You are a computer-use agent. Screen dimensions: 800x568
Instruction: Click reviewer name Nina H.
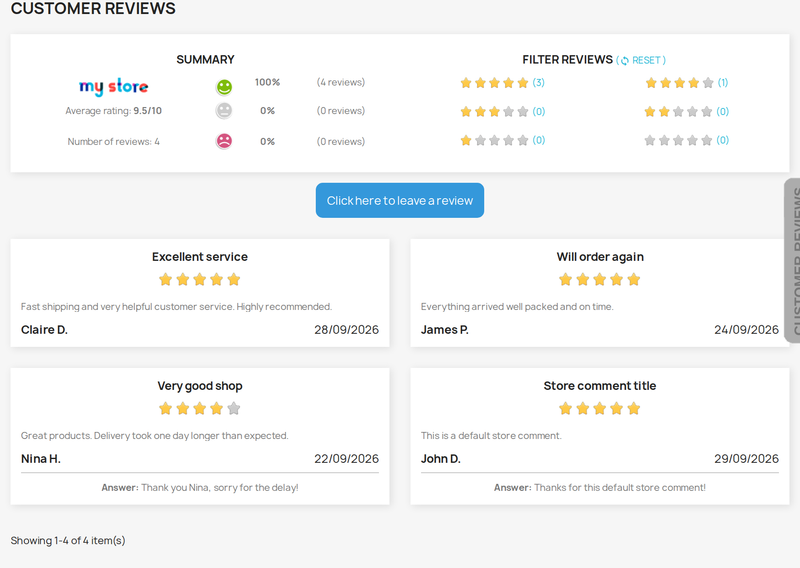coord(41,459)
